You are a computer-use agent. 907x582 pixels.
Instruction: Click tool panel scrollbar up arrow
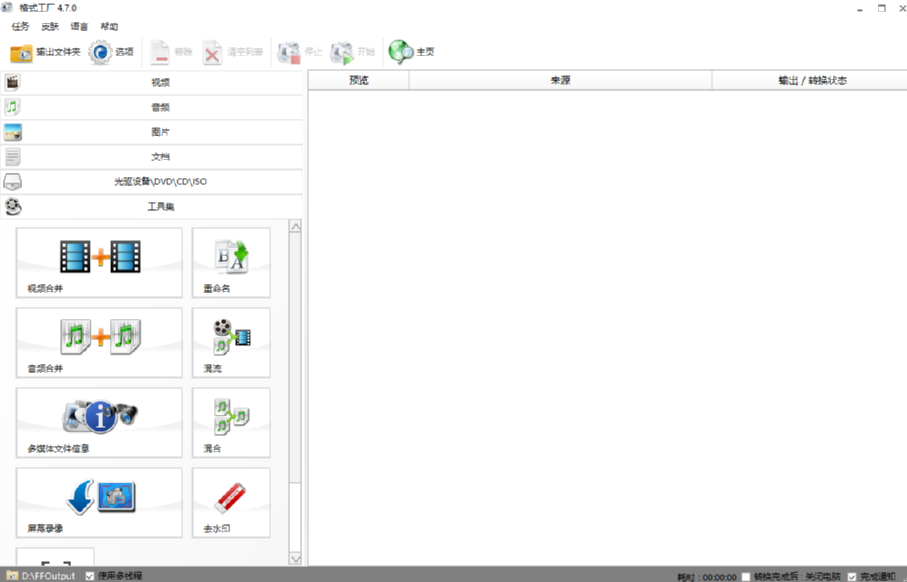tap(295, 226)
